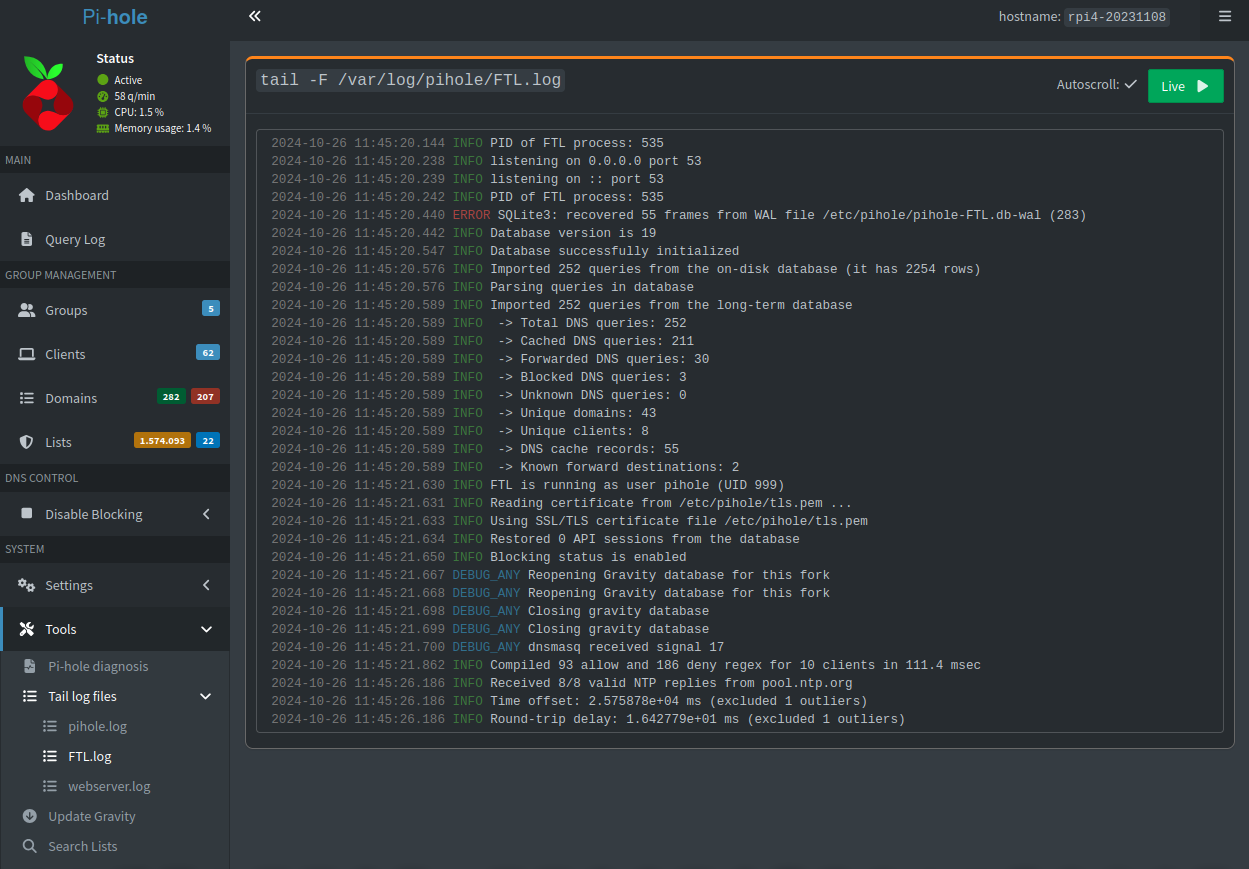Image resolution: width=1249 pixels, height=869 pixels.
Task: Expand the Disable Blocking submenu
Action: click(x=206, y=514)
